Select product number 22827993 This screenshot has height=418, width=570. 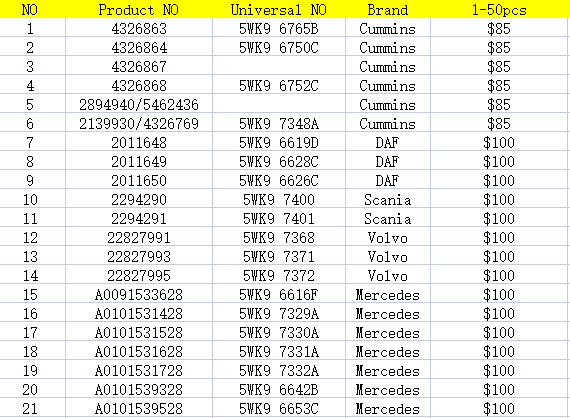[x=139, y=256]
